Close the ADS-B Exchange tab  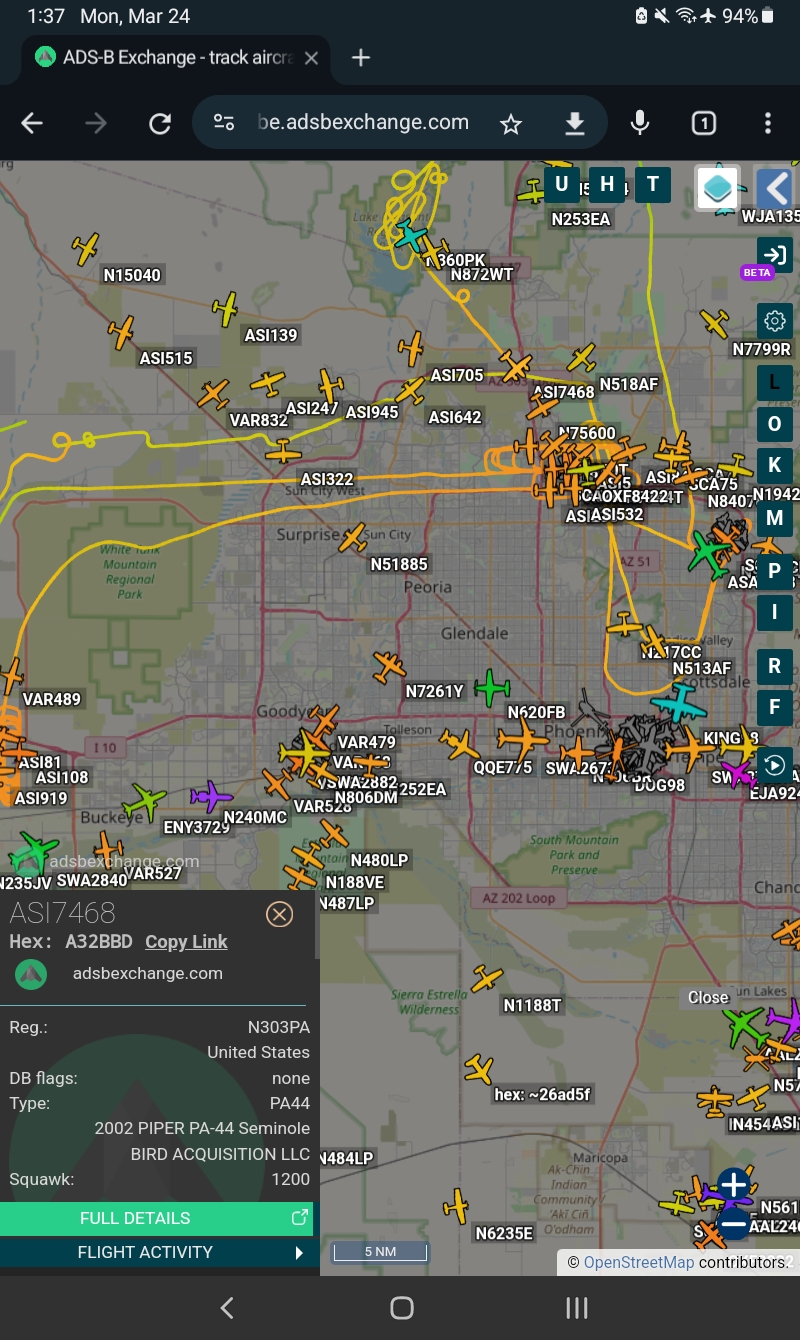(x=311, y=58)
